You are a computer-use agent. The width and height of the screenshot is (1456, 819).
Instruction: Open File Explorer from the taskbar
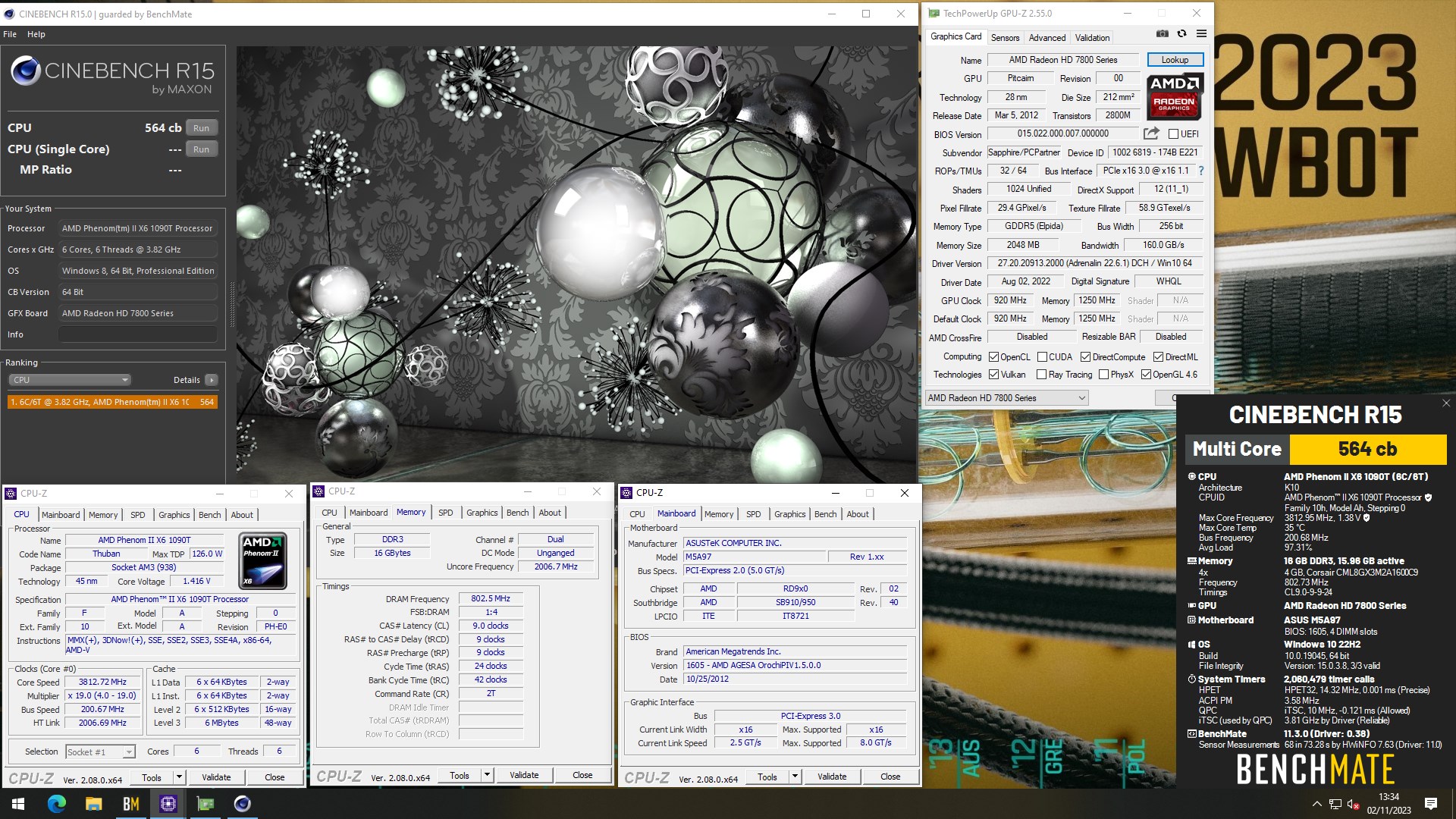coord(93,804)
